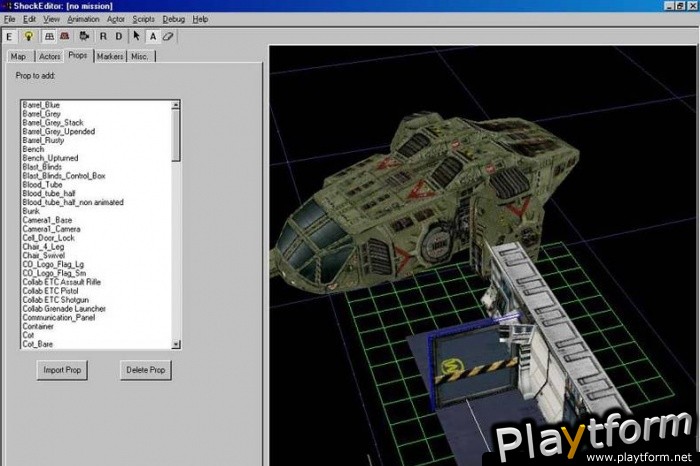This screenshot has height=466, width=700.
Task: Select Collab ETC Assault Rifle entry
Action: coord(62,282)
